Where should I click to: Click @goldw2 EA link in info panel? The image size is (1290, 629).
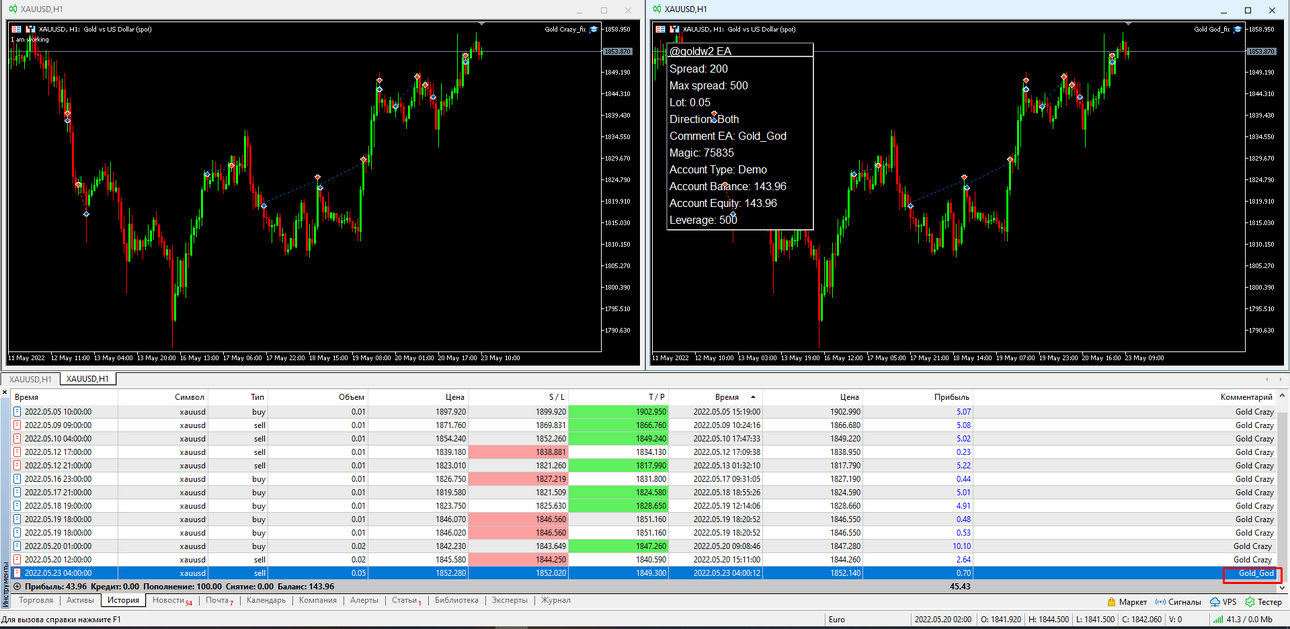(x=700, y=51)
